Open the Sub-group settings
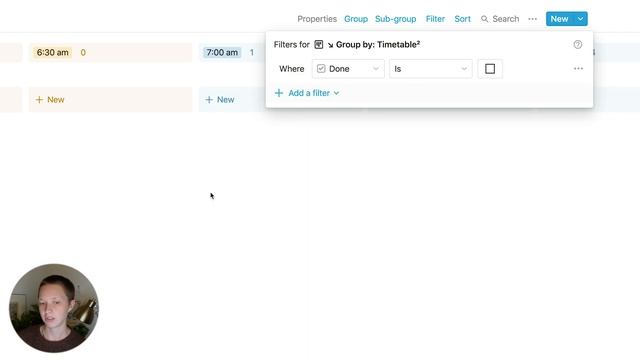640x360 pixels. pyautogui.click(x=396, y=19)
